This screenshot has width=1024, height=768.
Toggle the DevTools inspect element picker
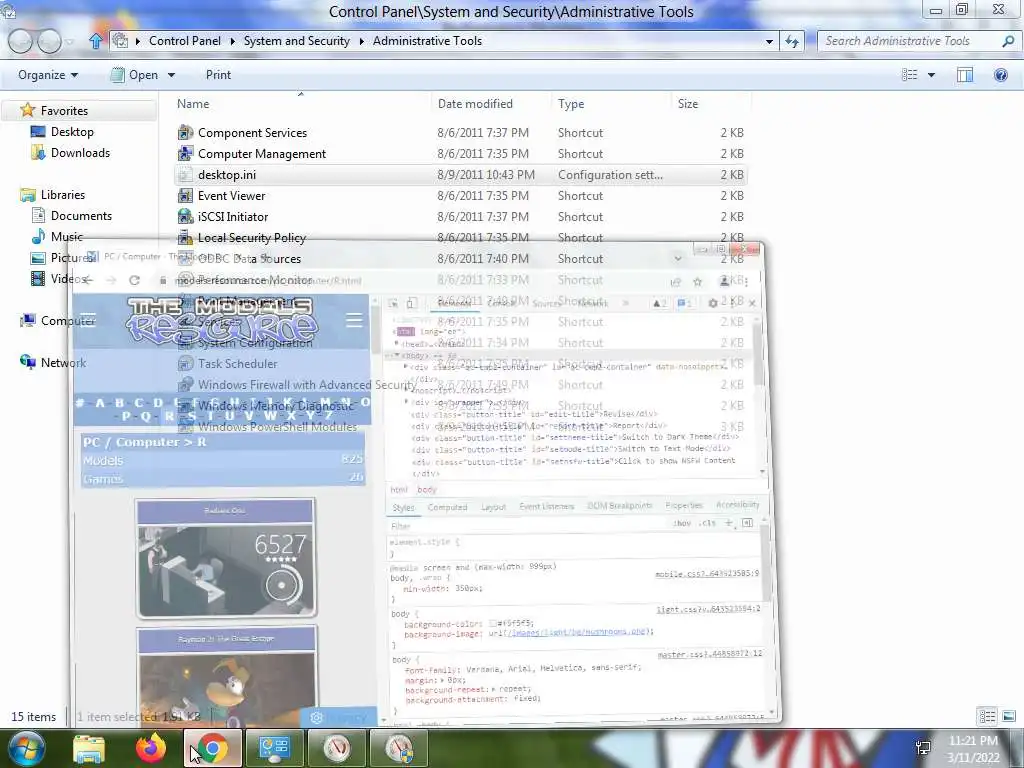coord(393,303)
